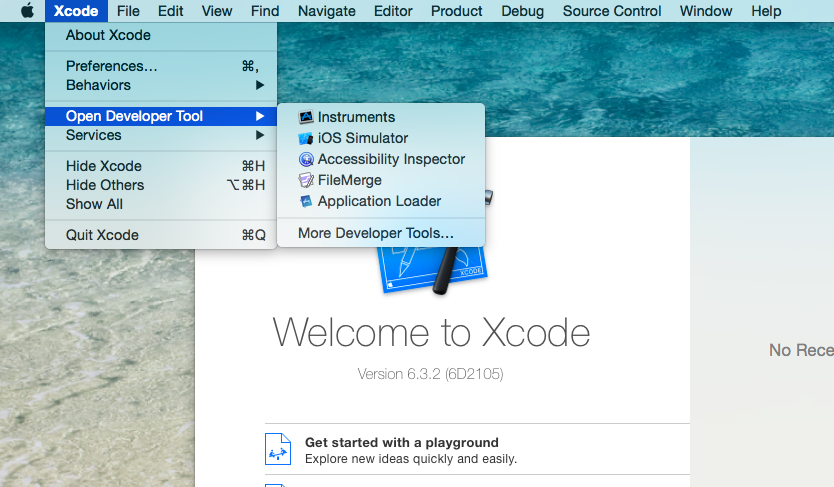Launch Instruments from the submenu
The image size is (834, 487).
pos(381,117)
